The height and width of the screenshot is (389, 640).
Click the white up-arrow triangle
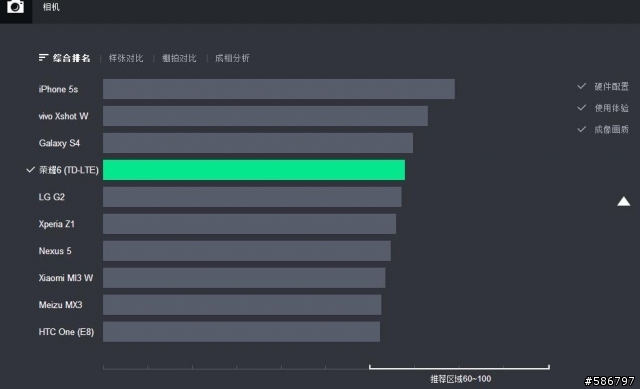click(623, 201)
